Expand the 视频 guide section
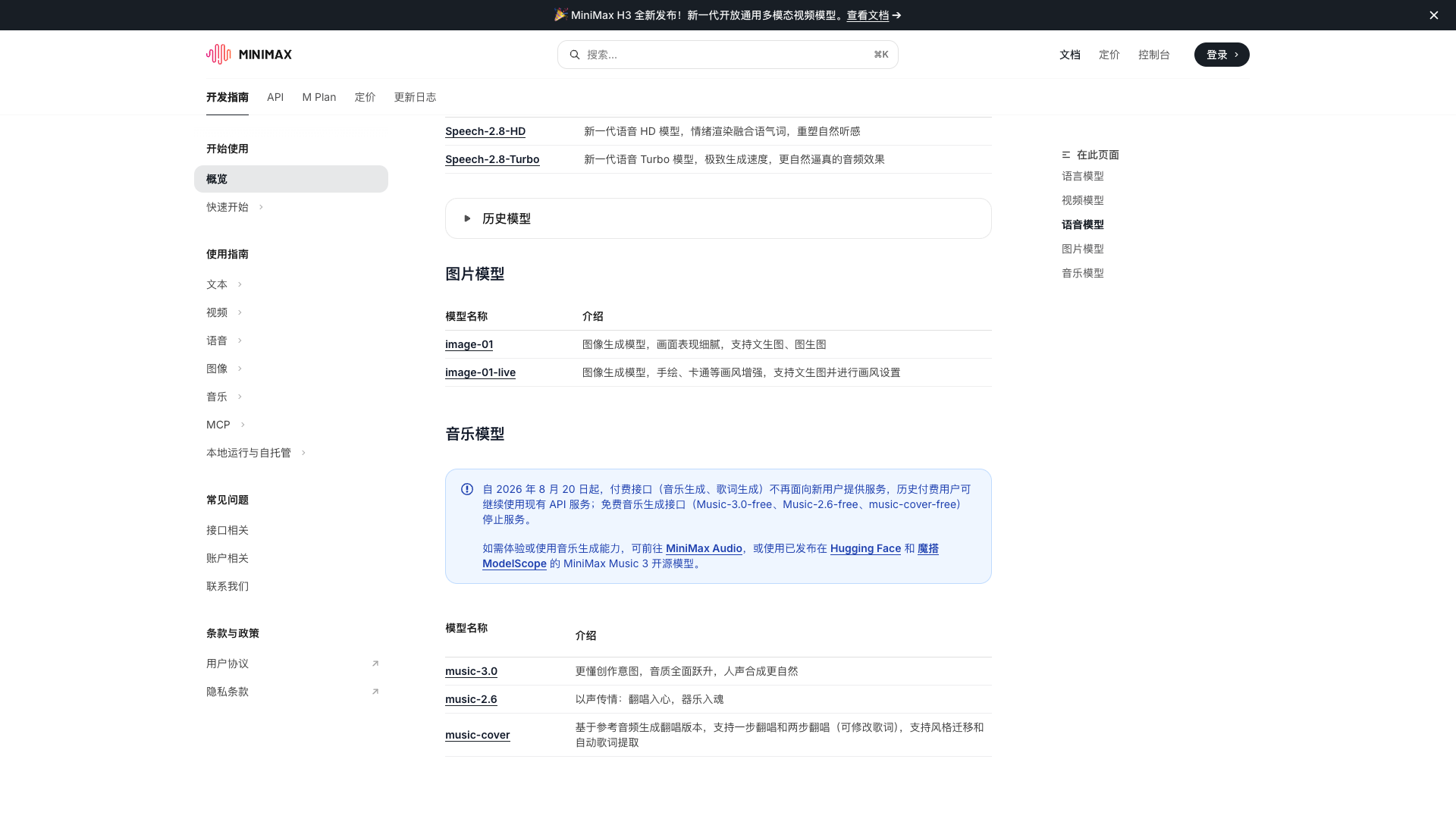 240,312
